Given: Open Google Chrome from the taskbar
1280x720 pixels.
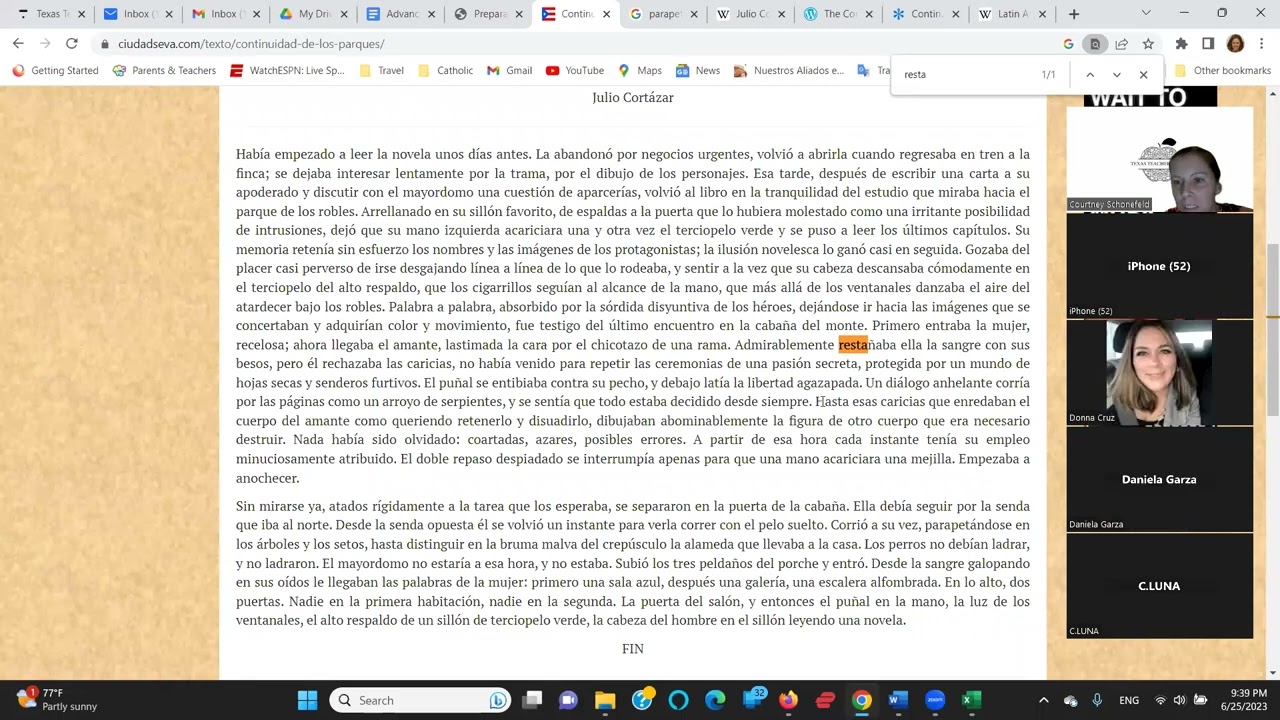Looking at the screenshot, I should coord(861,700).
